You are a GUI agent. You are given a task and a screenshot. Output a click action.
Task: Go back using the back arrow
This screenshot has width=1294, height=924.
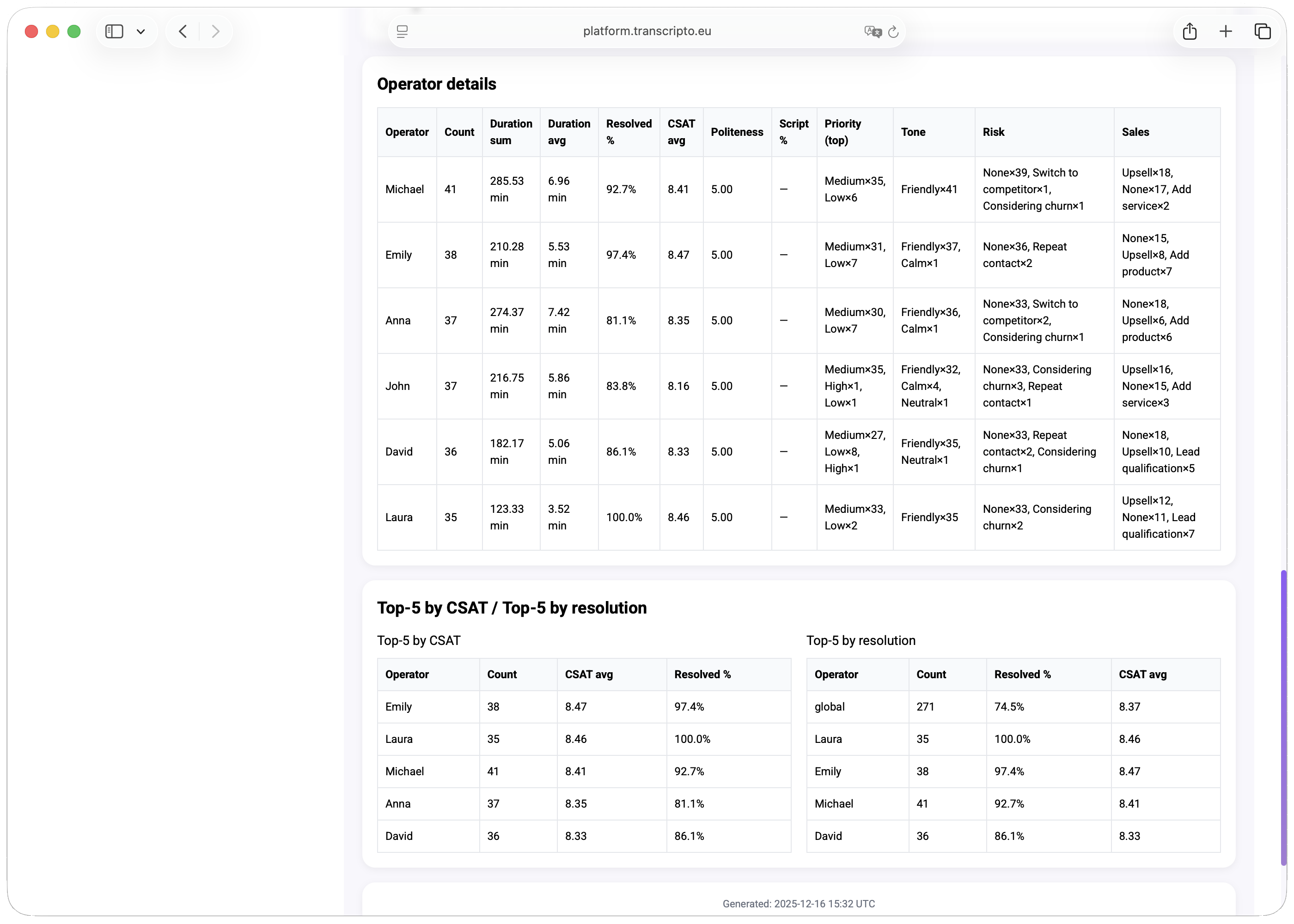[183, 31]
